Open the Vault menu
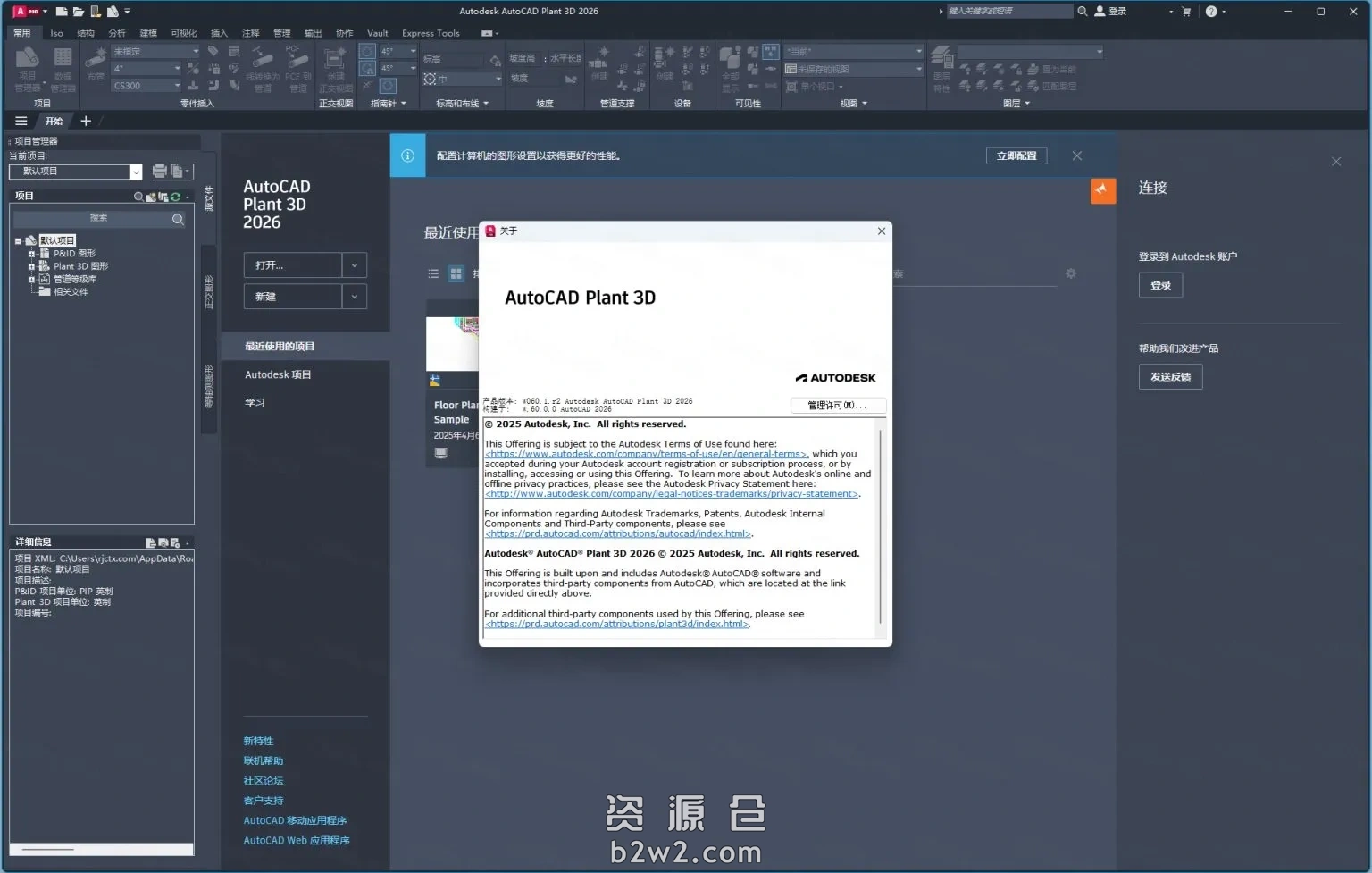1372x873 pixels. pyautogui.click(x=377, y=33)
